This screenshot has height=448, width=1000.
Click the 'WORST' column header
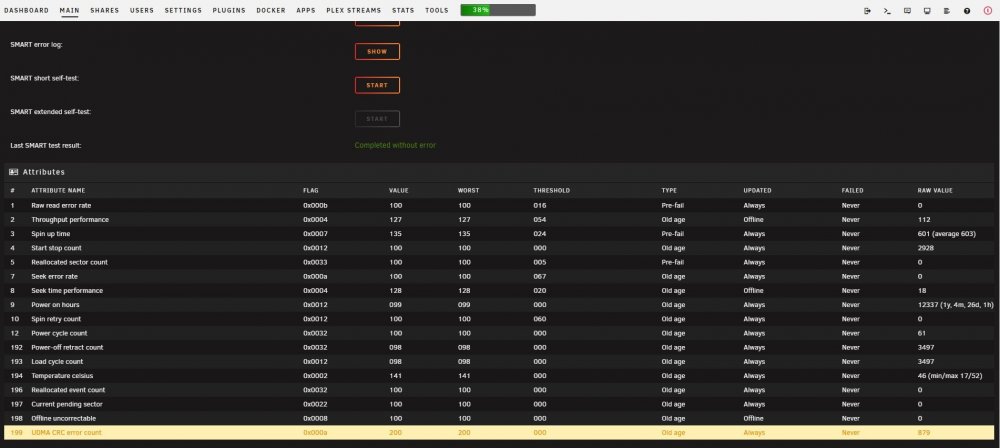click(x=468, y=191)
